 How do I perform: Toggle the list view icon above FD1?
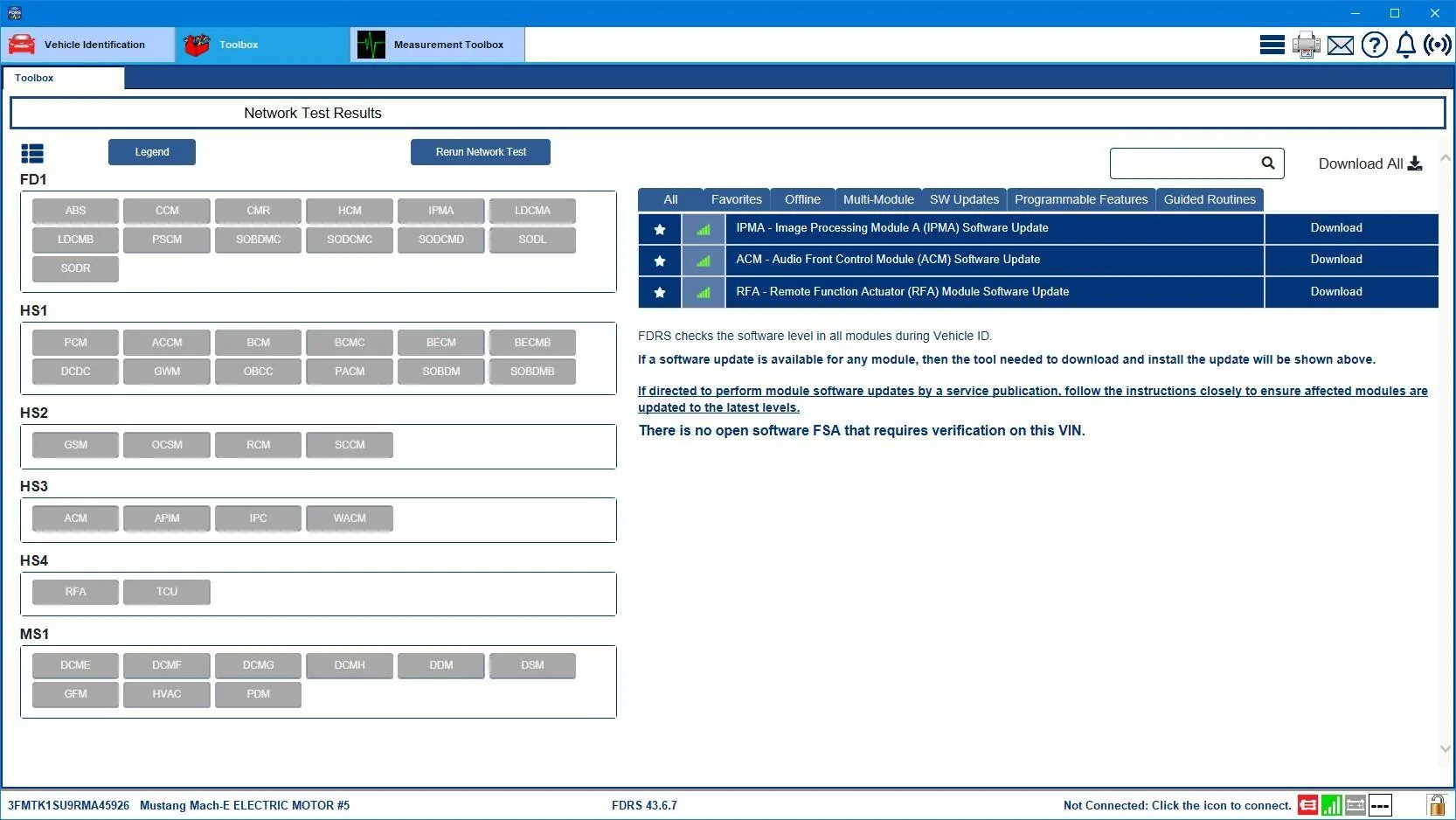tap(32, 154)
